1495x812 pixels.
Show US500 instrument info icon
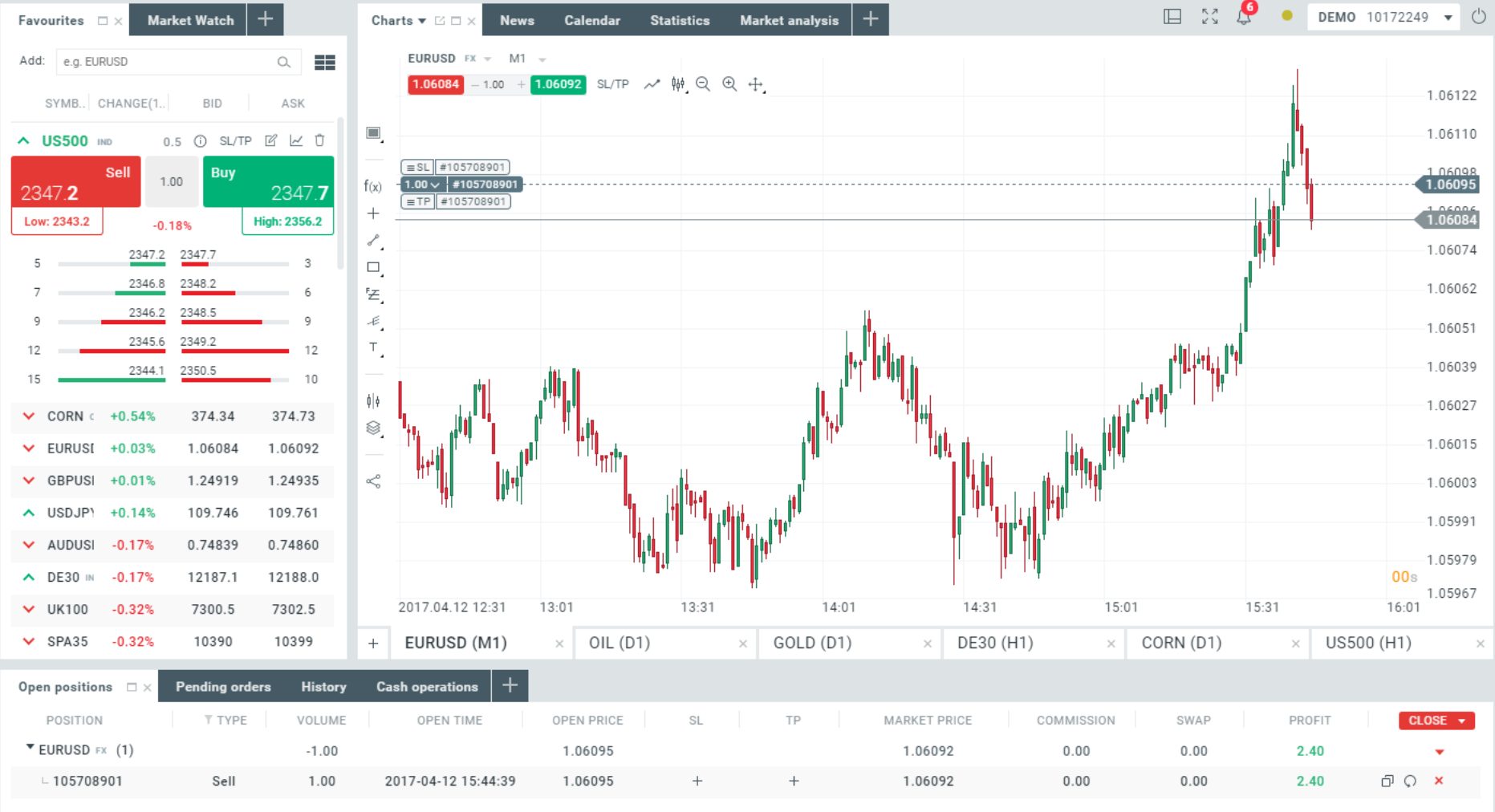click(x=201, y=141)
